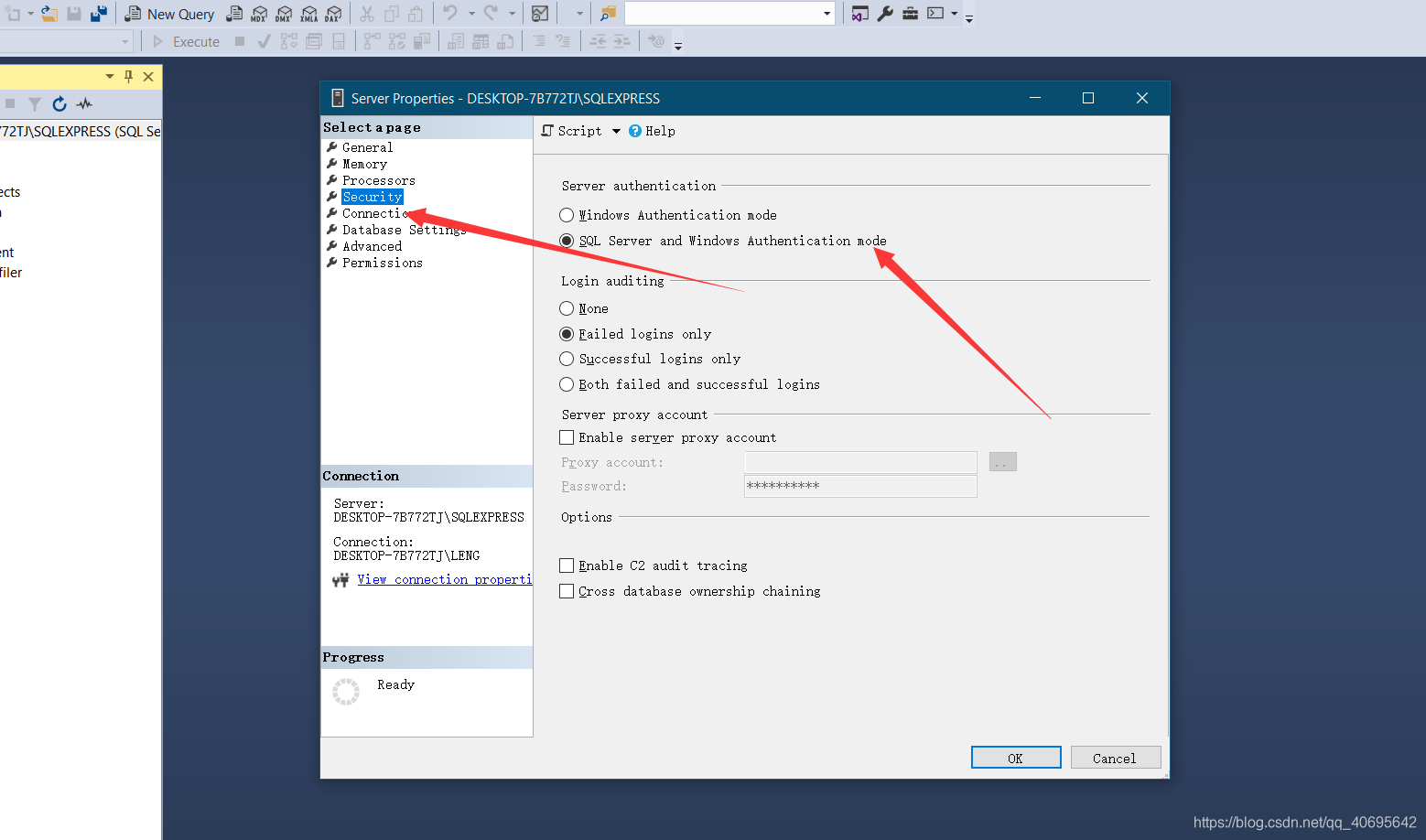The image size is (1426, 840).
Task: Open a new XMLA query
Action: click(x=308, y=14)
